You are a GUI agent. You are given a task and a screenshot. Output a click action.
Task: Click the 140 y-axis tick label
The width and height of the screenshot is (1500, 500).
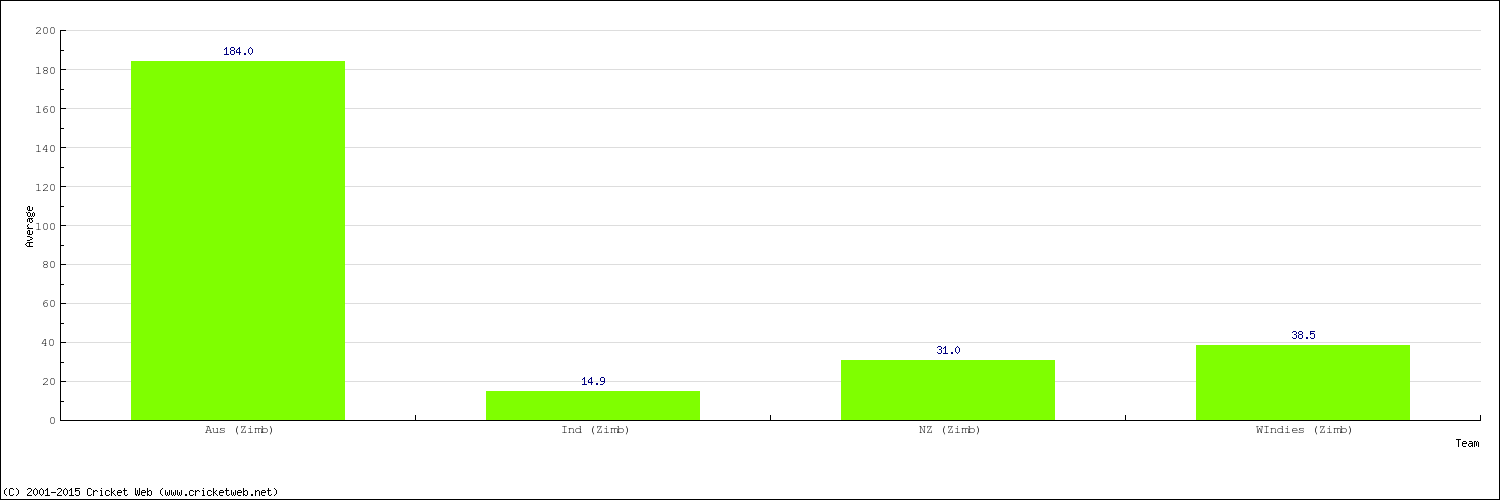[x=45, y=148]
